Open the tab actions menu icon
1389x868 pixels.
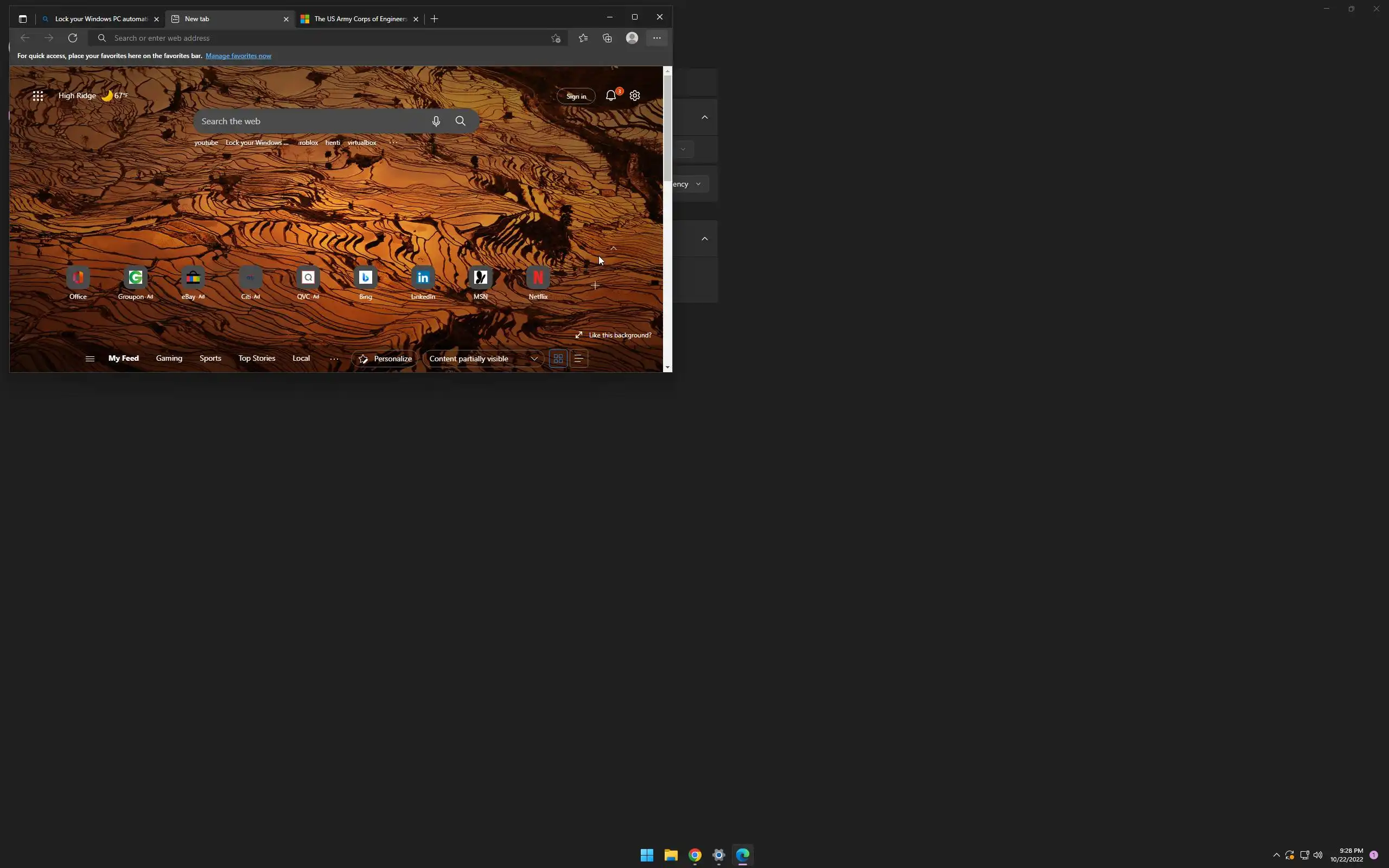coord(22,19)
